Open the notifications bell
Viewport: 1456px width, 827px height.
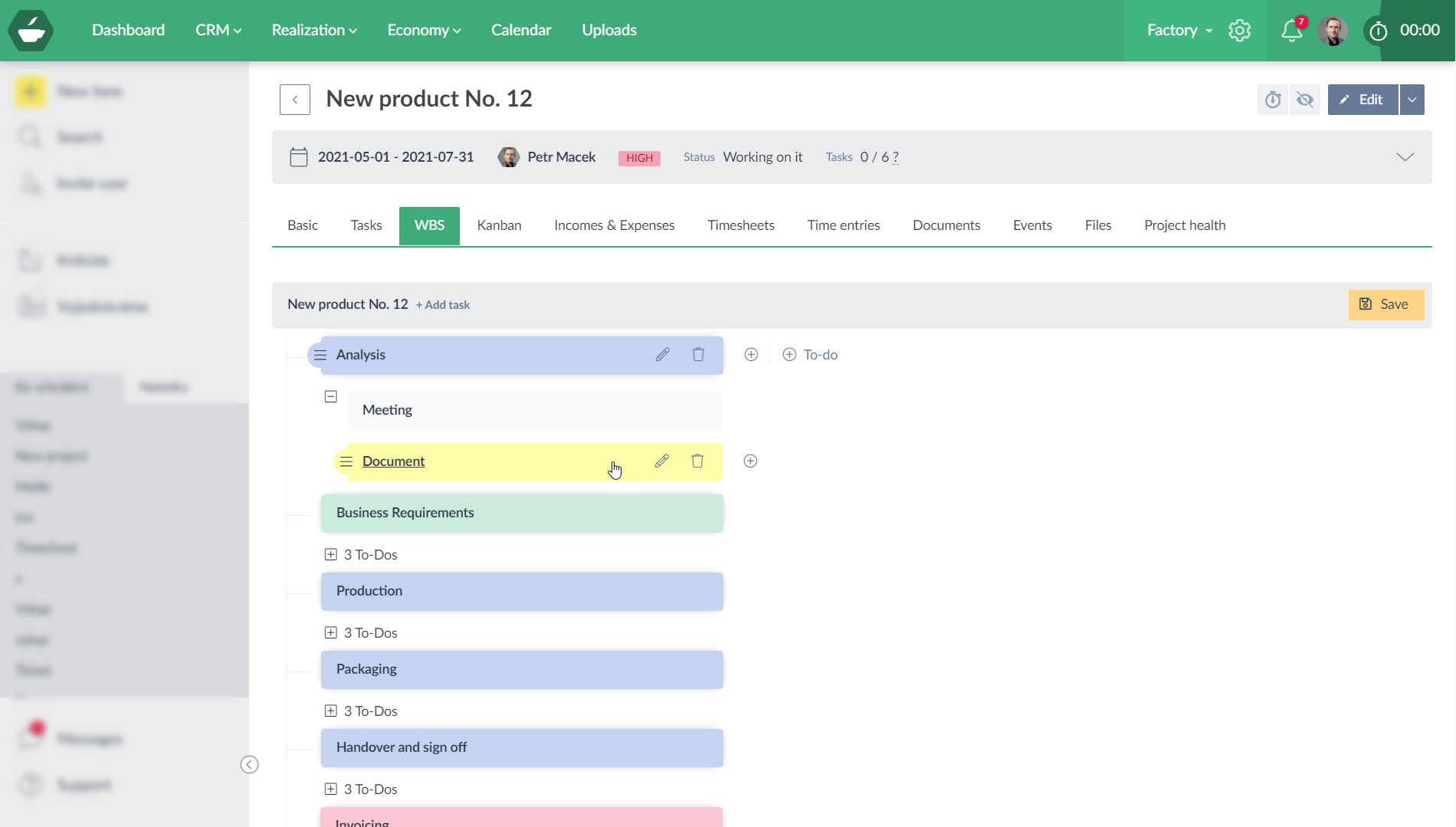click(x=1291, y=31)
